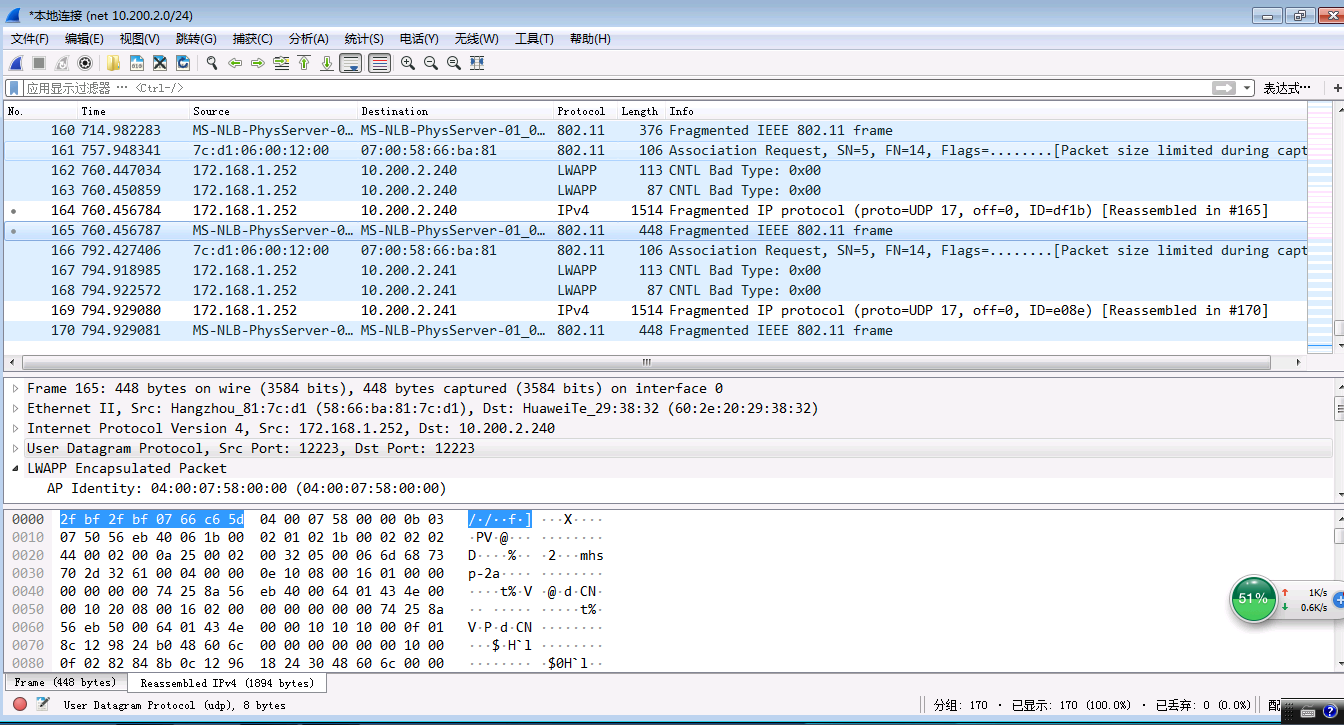Image resolution: width=1344 pixels, height=725 pixels.
Task: Sort packets by the Info column
Action: [x=986, y=111]
